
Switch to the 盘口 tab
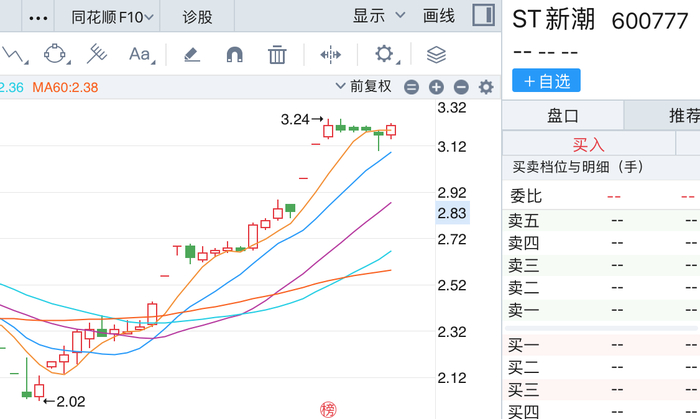click(562, 116)
